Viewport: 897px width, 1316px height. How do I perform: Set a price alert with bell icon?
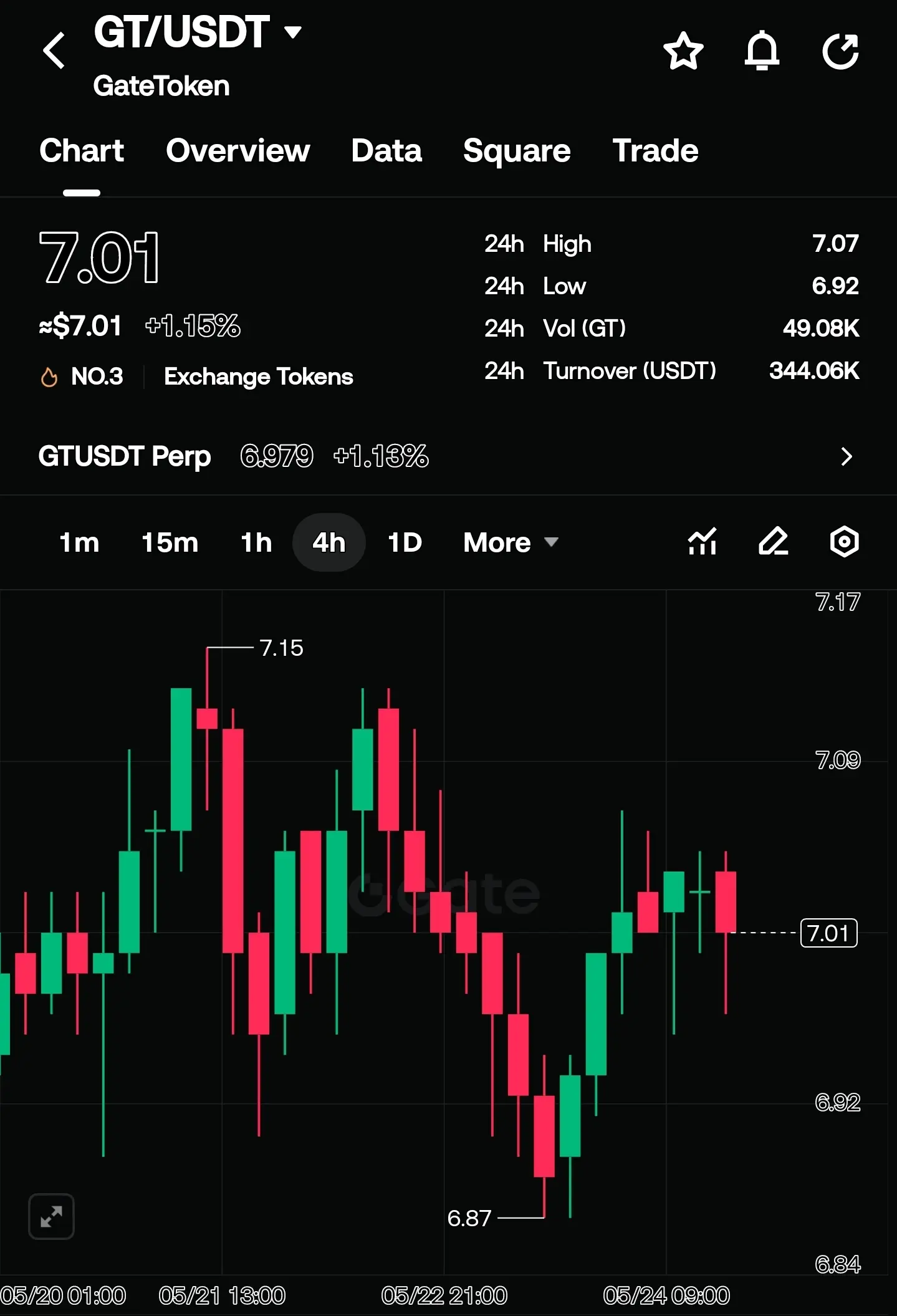(x=762, y=50)
